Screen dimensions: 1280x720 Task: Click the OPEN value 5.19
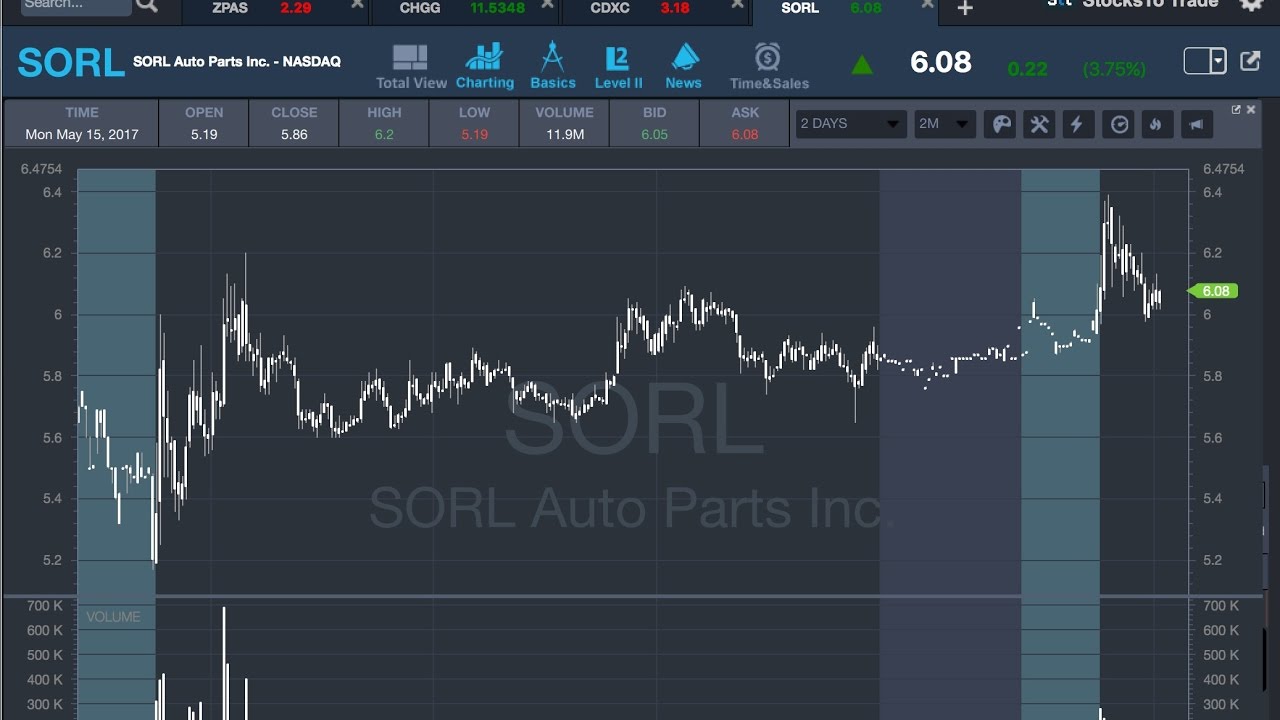point(204,134)
